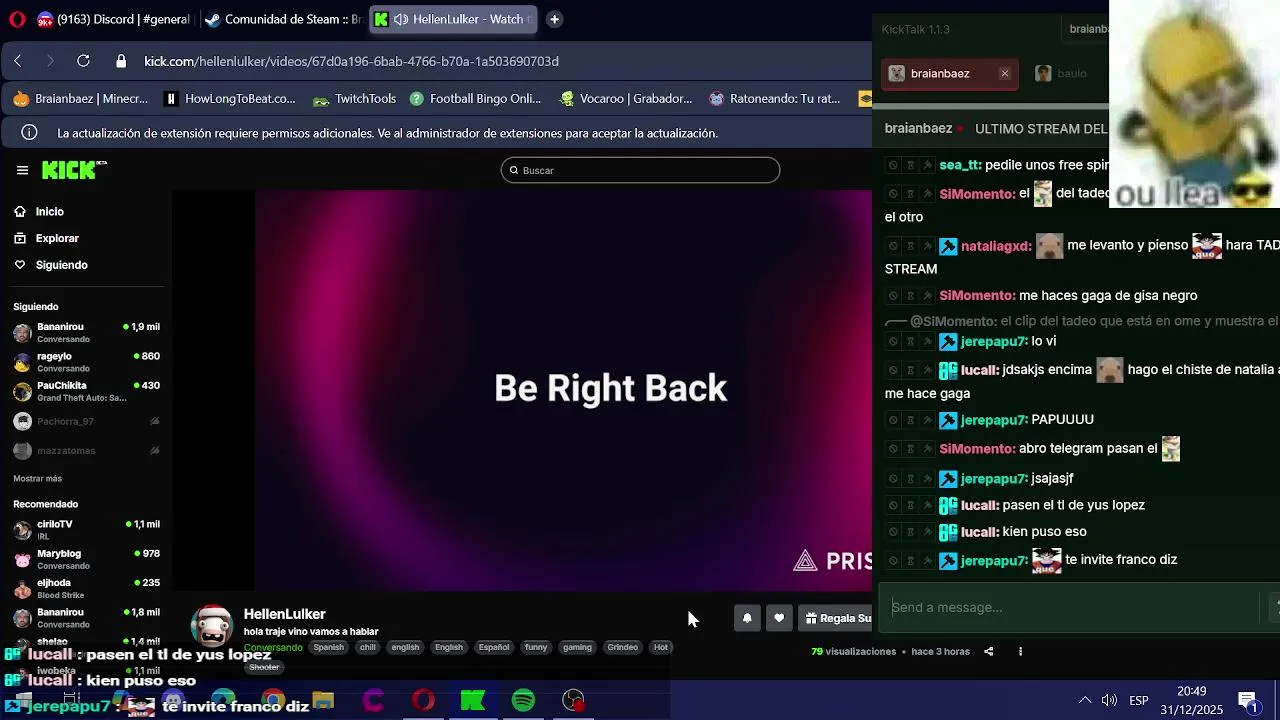Click the browser address bar URL
Viewport: 1280px width, 720px height.
pyautogui.click(x=351, y=61)
